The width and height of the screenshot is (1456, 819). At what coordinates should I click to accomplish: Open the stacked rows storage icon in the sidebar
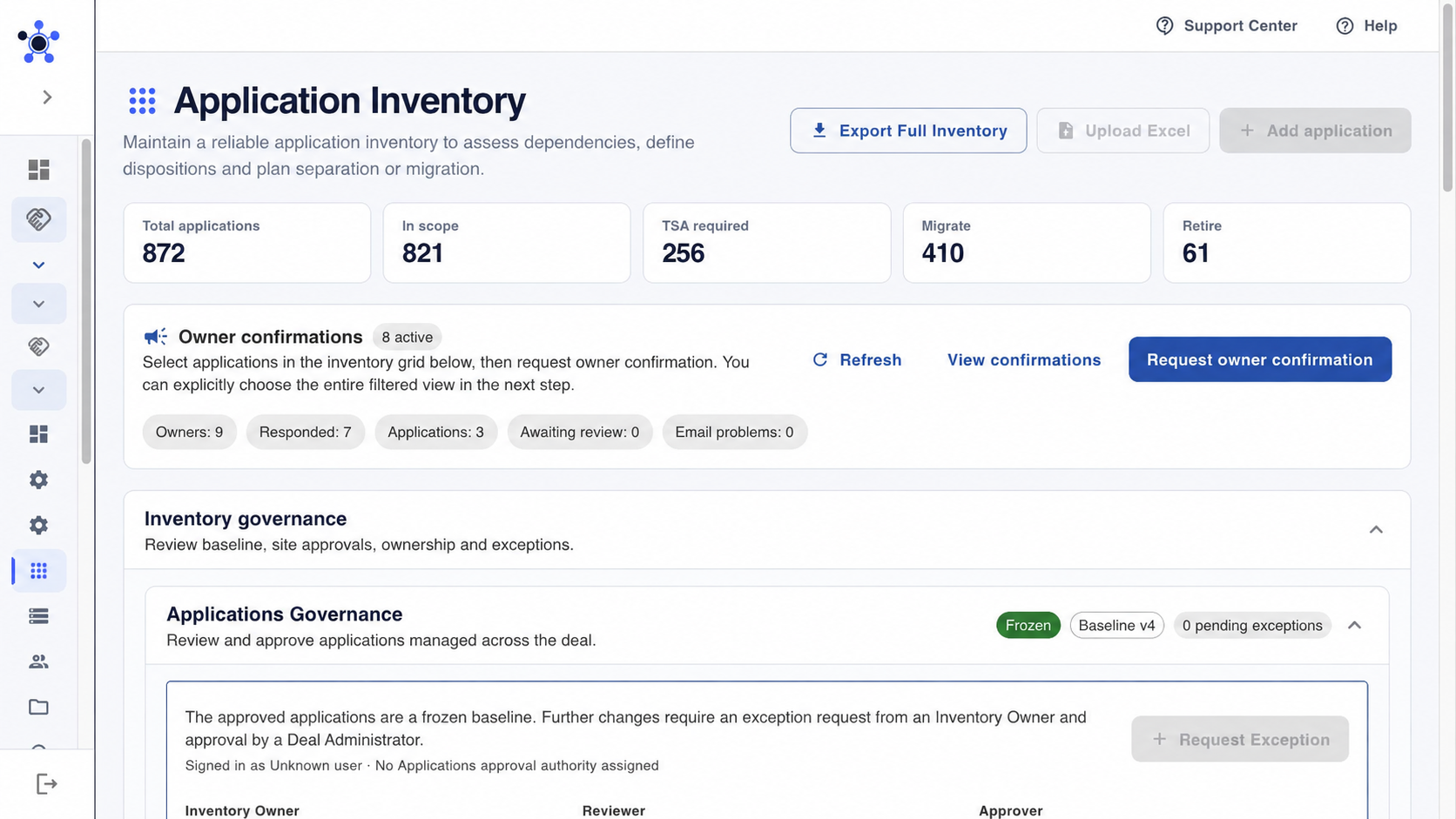(38, 616)
